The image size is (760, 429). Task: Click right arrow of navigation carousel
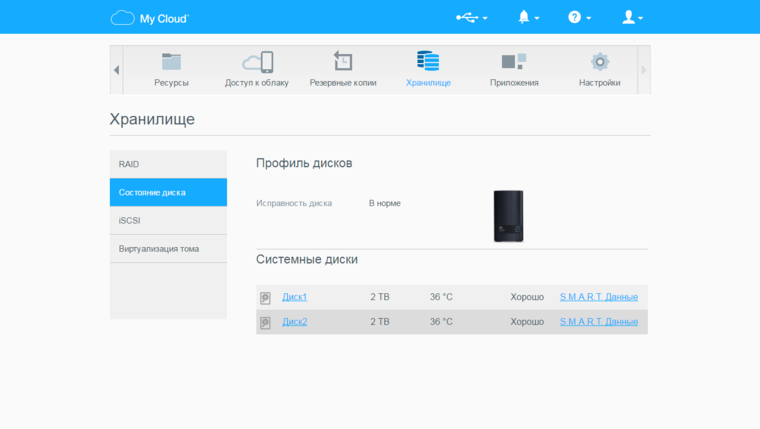pyautogui.click(x=644, y=70)
